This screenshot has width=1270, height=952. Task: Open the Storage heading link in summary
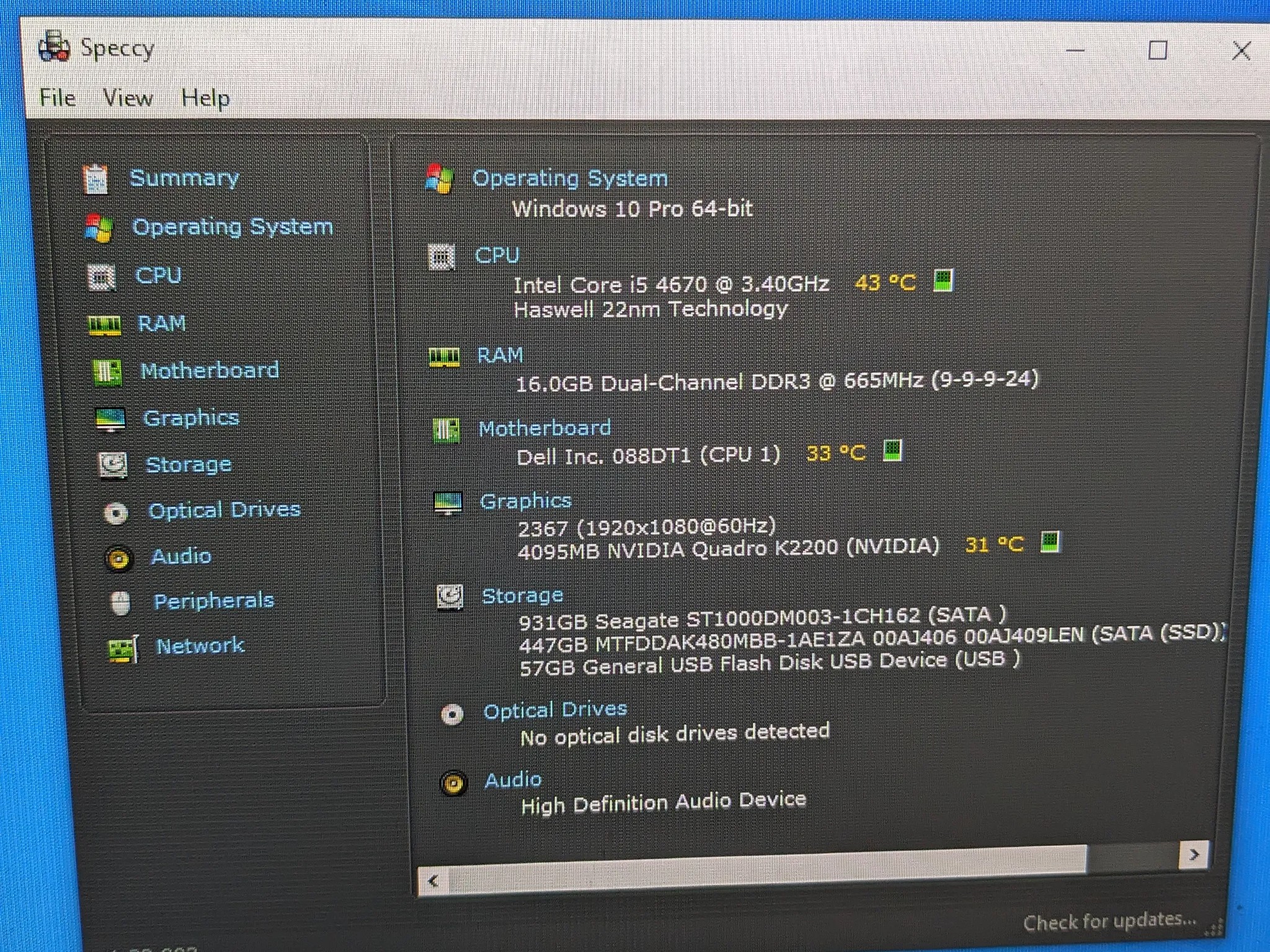[x=523, y=596]
